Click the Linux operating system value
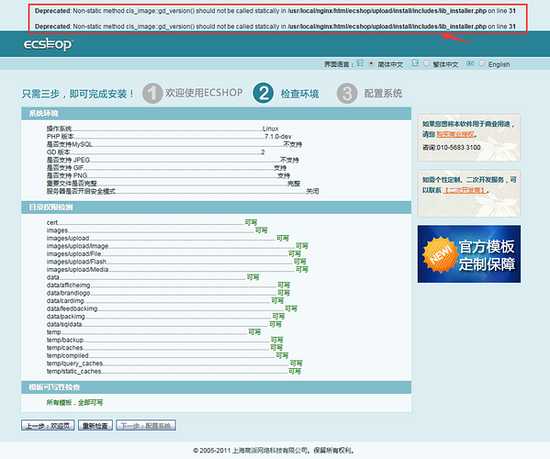Viewport: 550px width, 459px height. tap(270, 129)
